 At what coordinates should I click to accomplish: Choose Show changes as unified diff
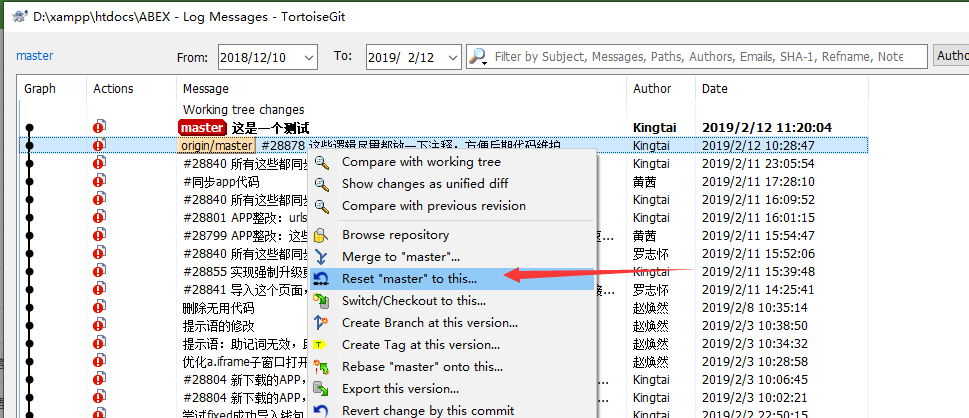click(x=425, y=184)
